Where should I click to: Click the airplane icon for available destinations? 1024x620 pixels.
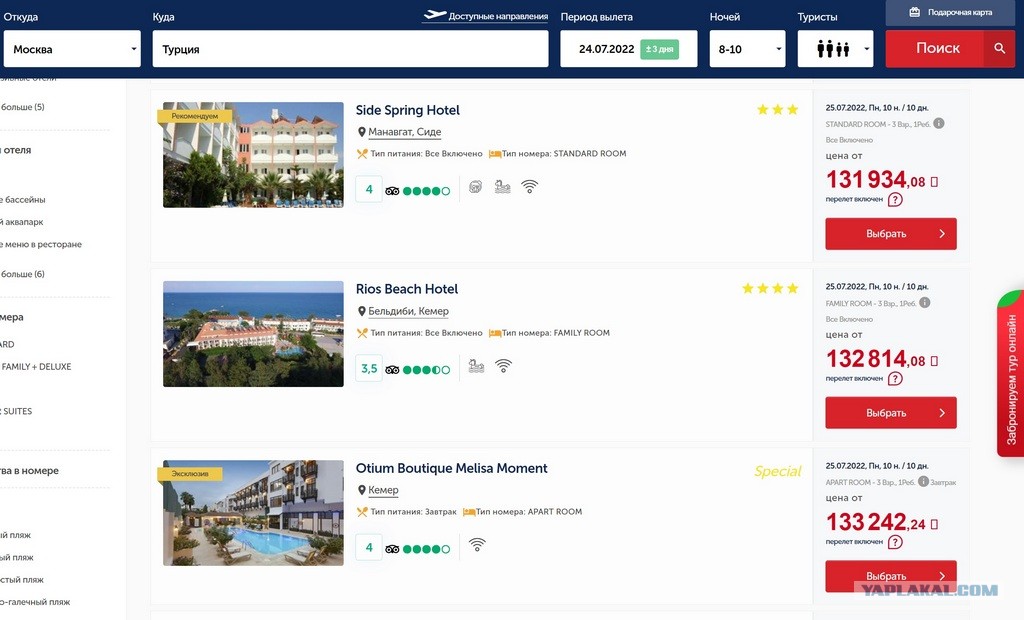pos(434,15)
